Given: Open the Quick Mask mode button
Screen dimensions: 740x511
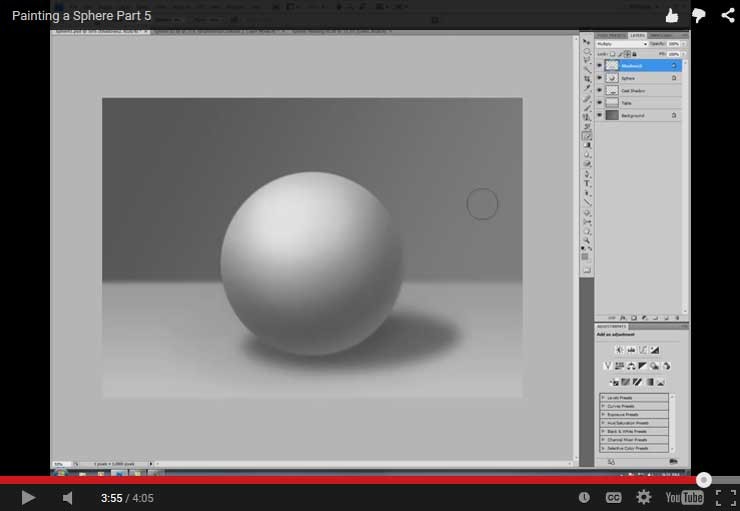Looking at the screenshot, I should tap(587, 270).
